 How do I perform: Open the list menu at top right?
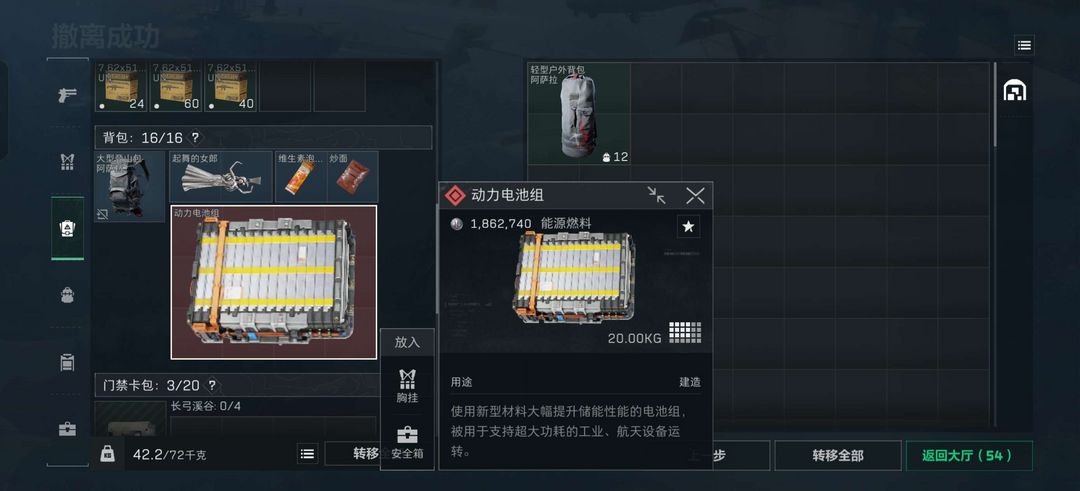tap(1024, 45)
